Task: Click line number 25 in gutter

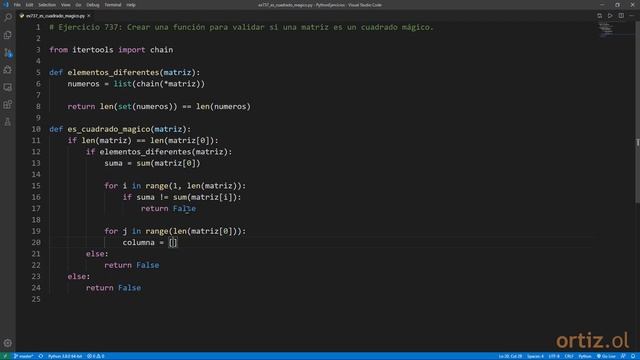Action: click(x=36, y=299)
